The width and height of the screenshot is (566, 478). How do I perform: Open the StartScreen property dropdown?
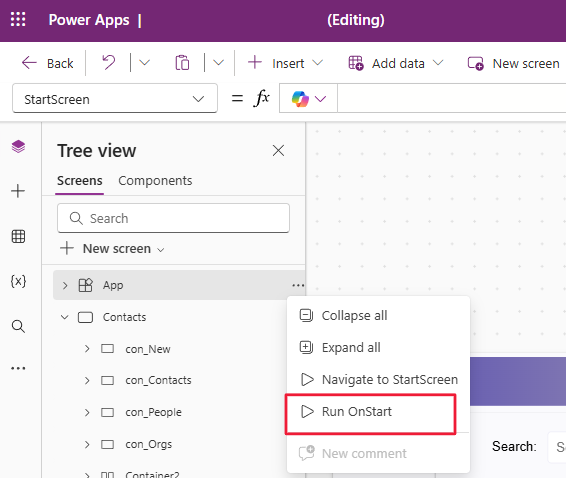coord(115,99)
